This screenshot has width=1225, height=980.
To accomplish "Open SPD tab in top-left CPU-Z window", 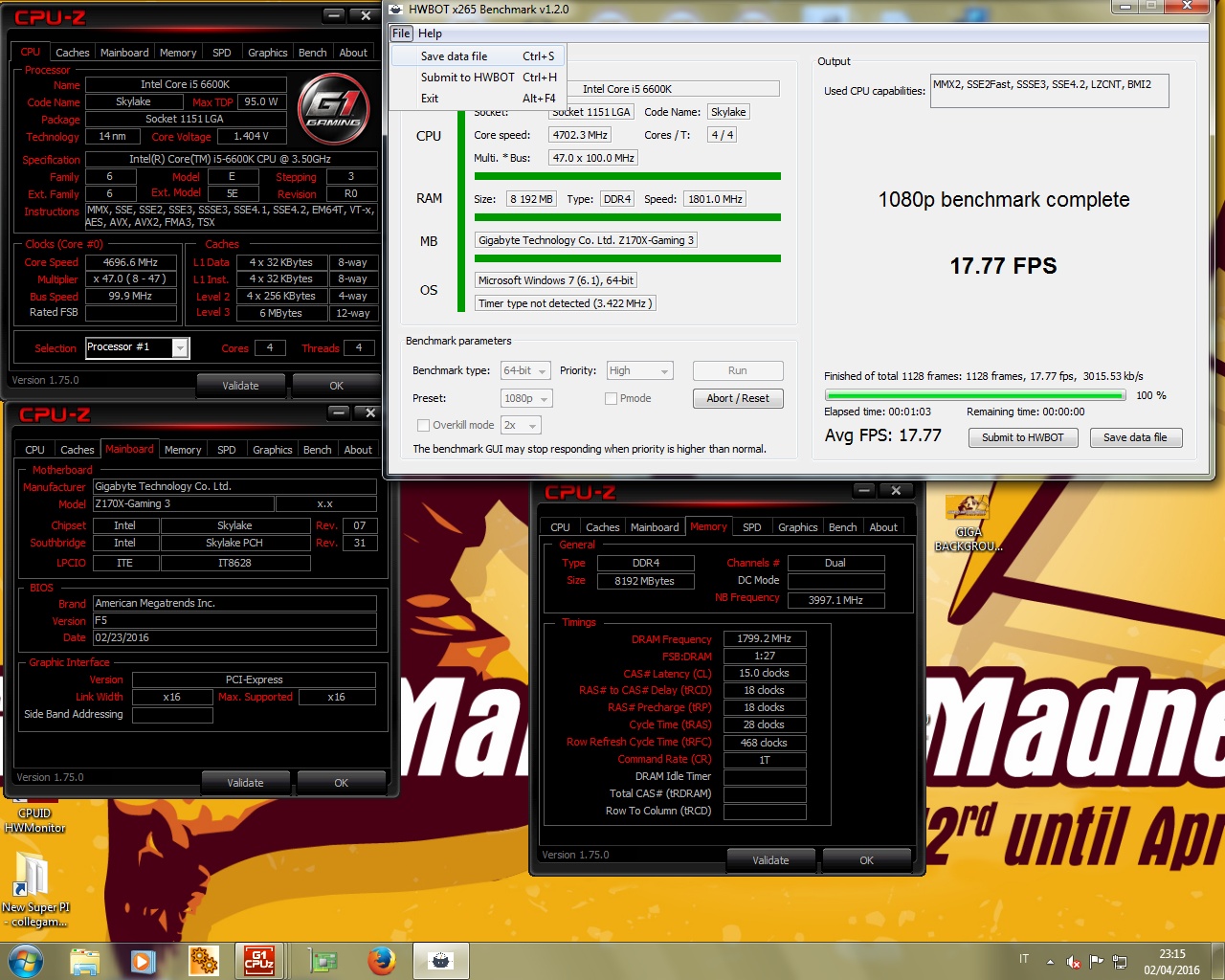I will point(221,53).
